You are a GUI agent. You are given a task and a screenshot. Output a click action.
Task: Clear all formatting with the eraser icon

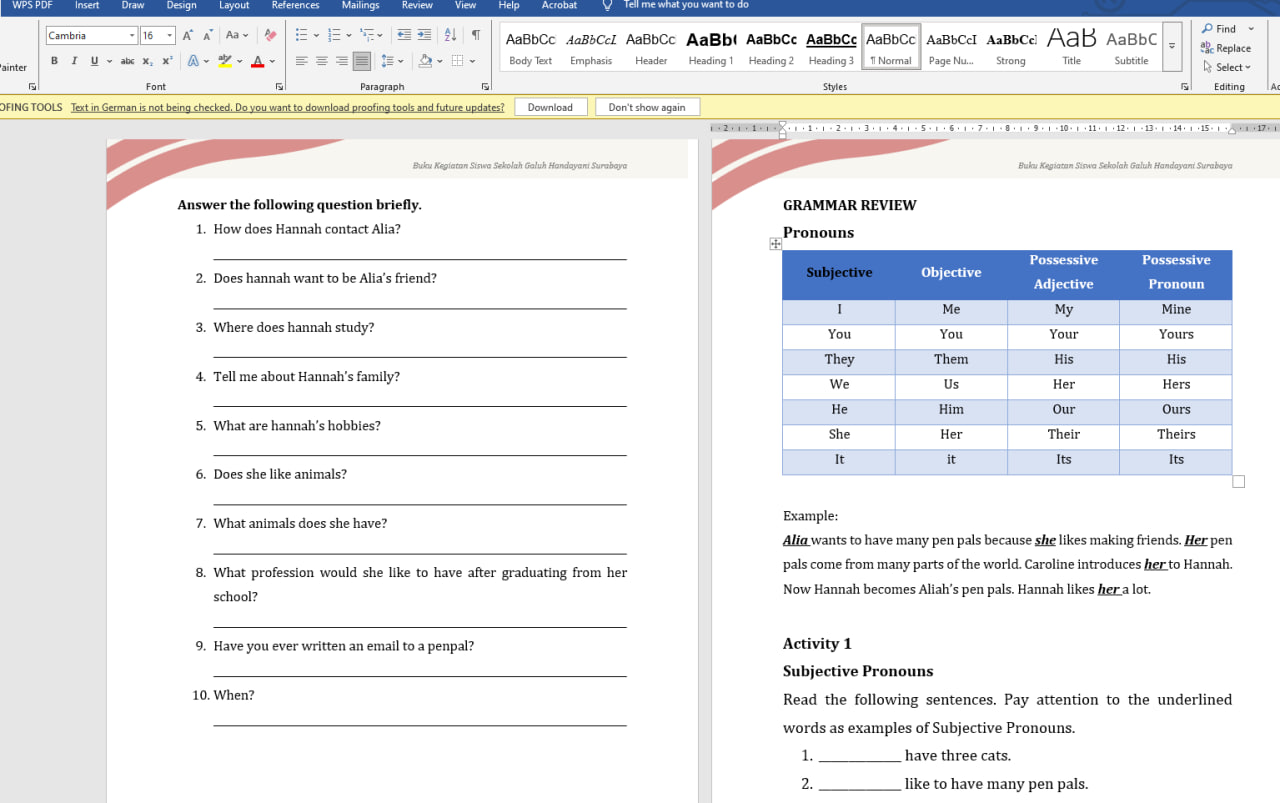[270, 35]
